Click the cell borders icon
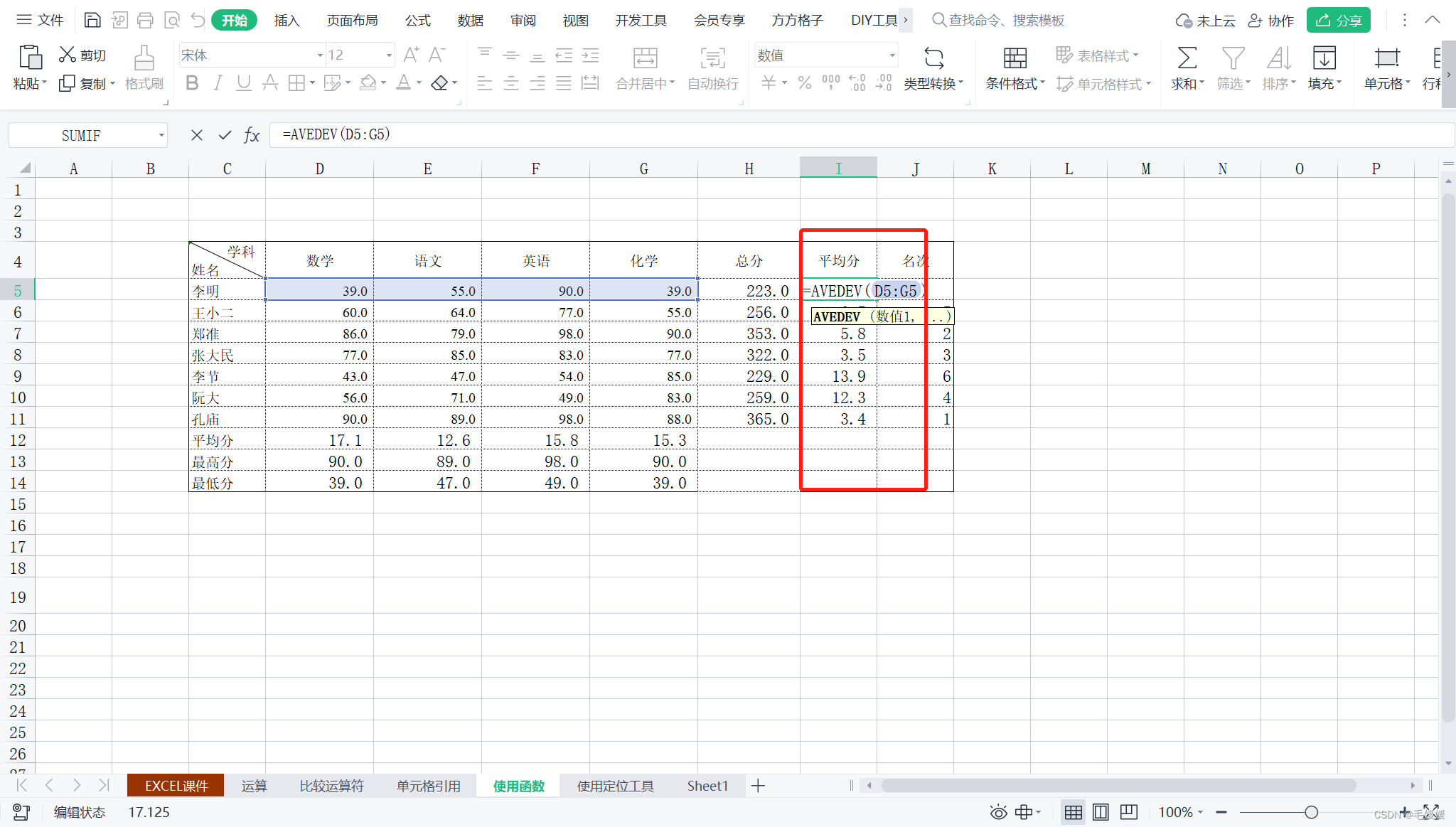The width and height of the screenshot is (1456, 827). point(296,83)
